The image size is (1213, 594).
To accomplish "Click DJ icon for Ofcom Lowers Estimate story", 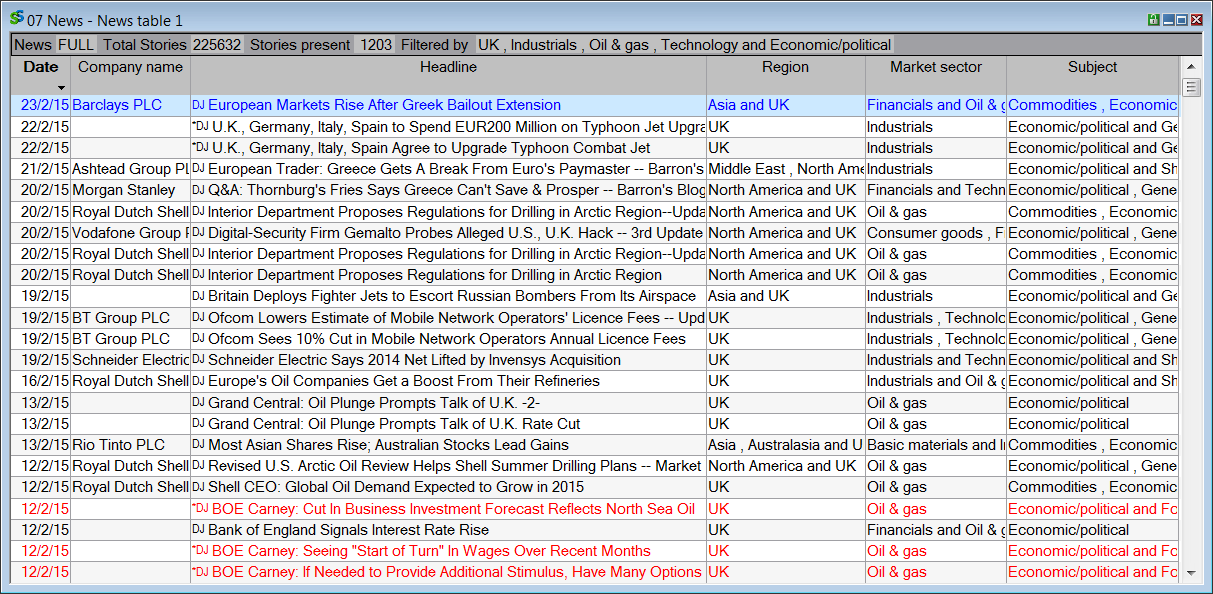I will tap(198, 317).
